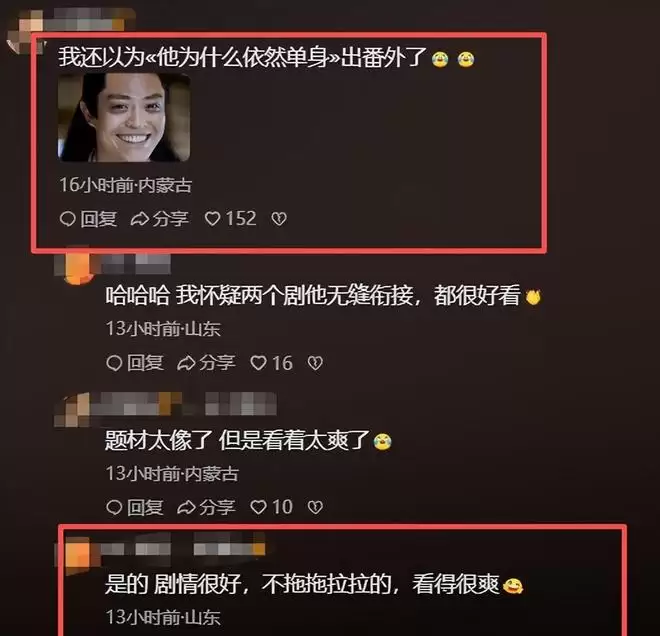
Task: Click reply bubble icon on top comment
Action: (x=67, y=219)
